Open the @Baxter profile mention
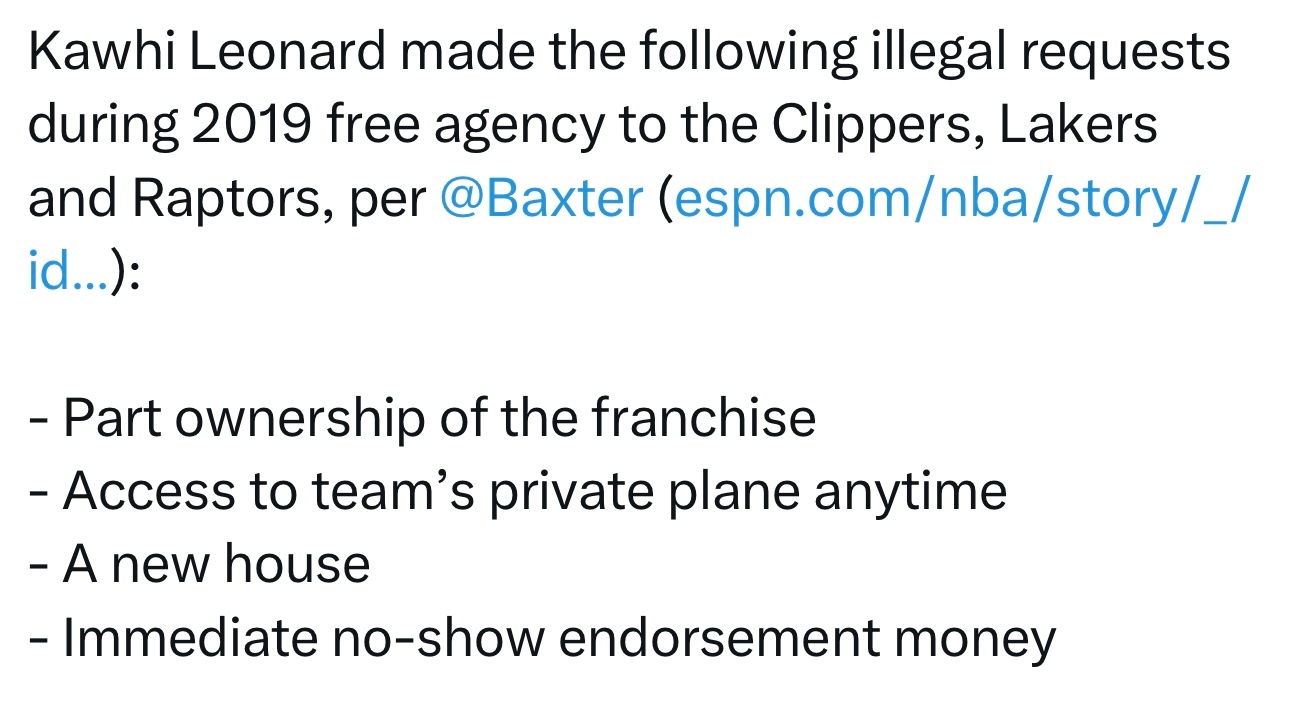Screen dimensions: 1290x706 [541, 200]
